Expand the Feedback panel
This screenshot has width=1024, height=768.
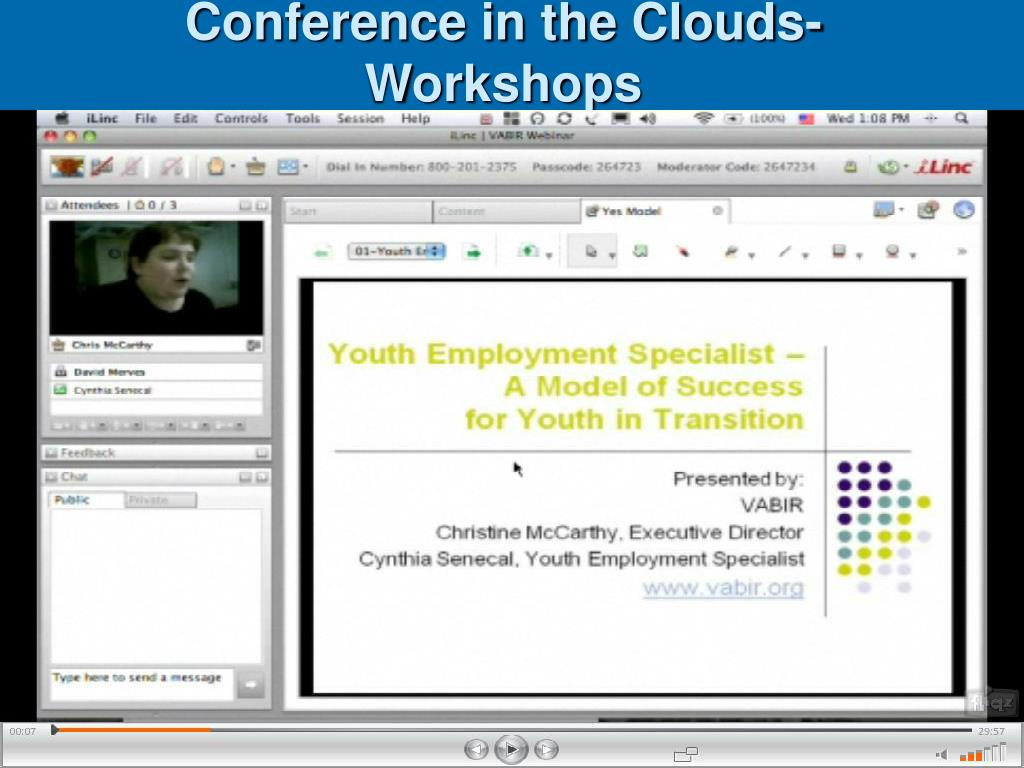pos(261,453)
